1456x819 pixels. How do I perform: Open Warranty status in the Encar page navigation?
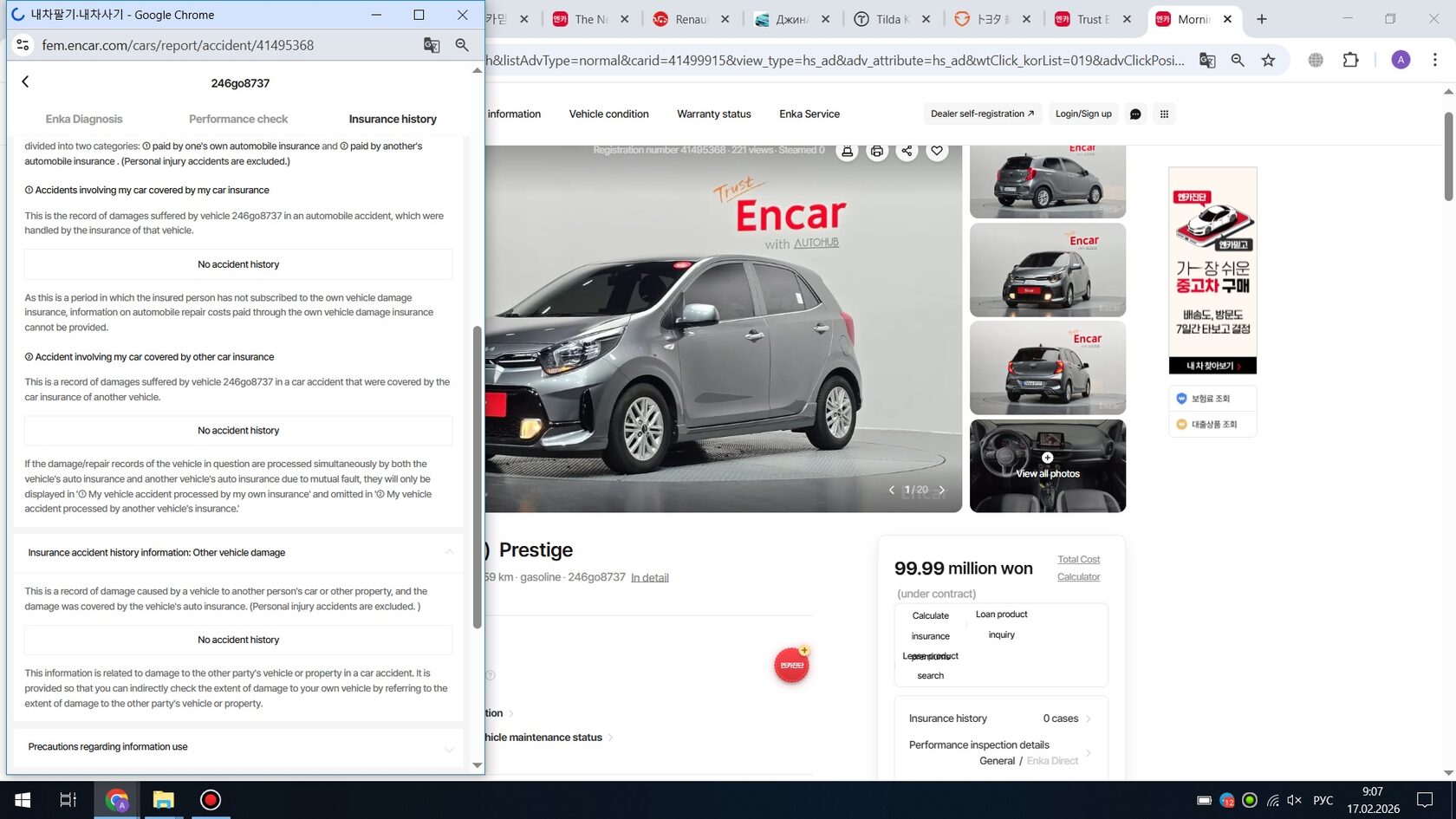pos(714,114)
